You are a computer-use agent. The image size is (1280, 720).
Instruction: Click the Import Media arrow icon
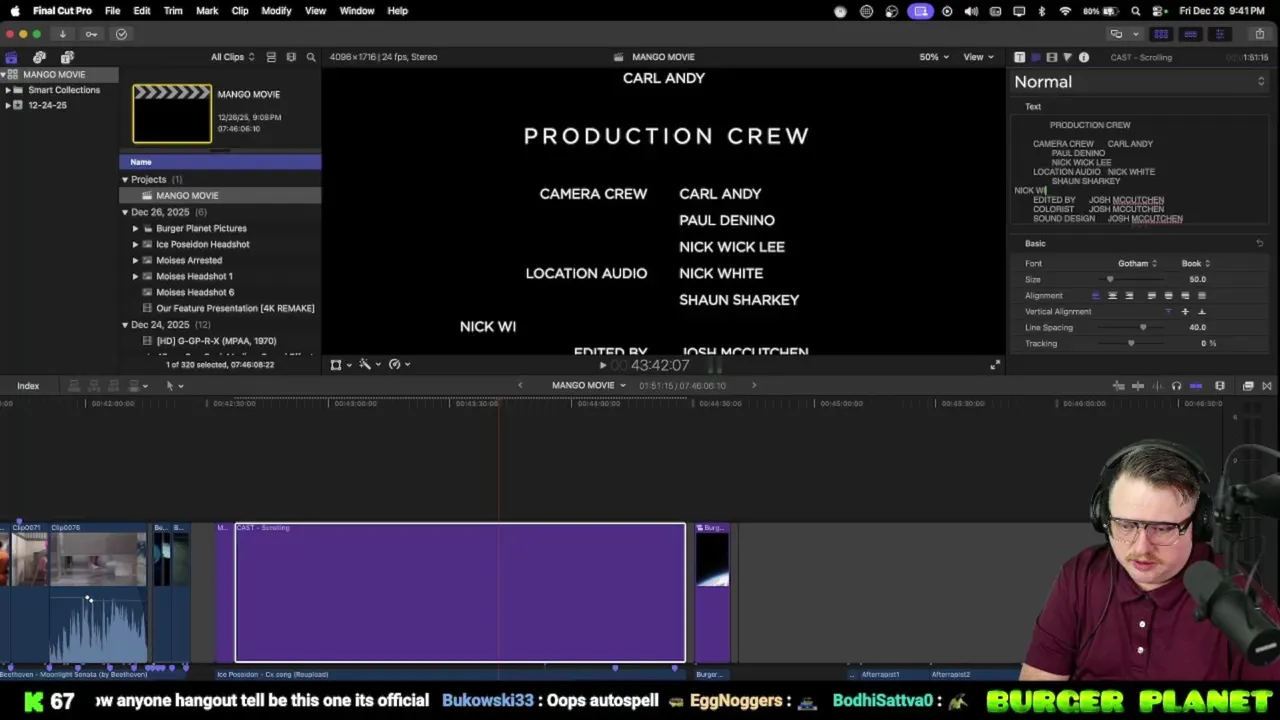point(62,34)
